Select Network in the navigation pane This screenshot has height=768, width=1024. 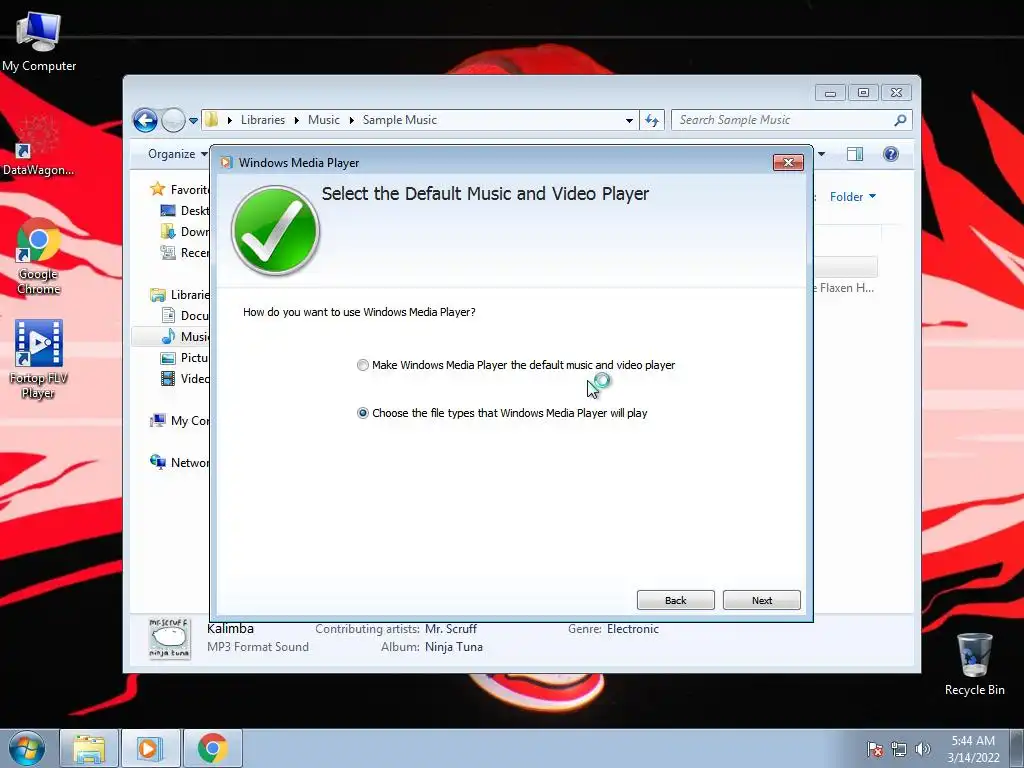180,463
